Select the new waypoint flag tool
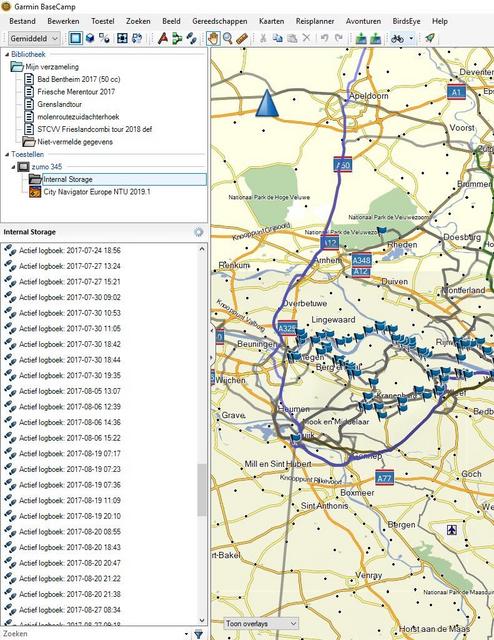 coord(163,38)
